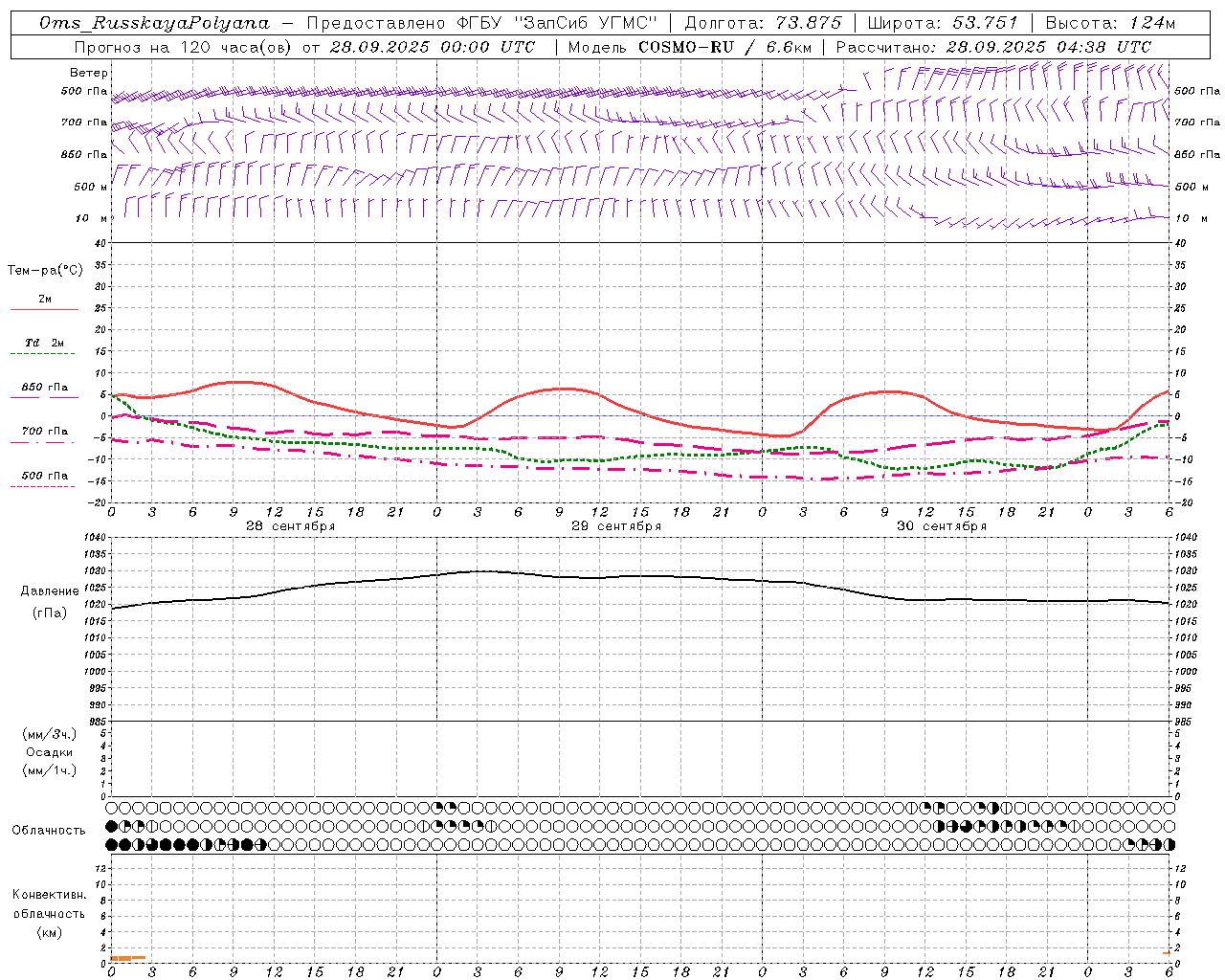Image resolution: width=1225 pixels, height=980 pixels.
Task: Click the orange convective cloud bar at hour 0
Action: point(122,958)
